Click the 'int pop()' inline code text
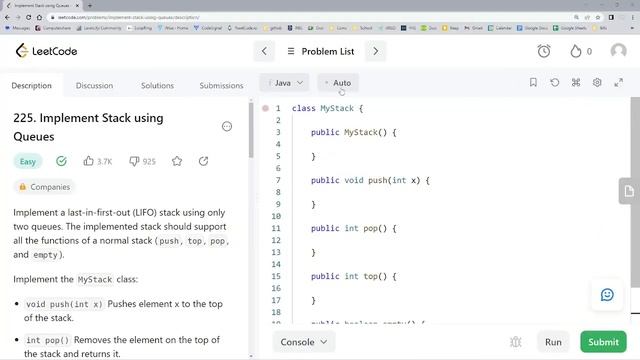640x360 pixels. [x=48, y=340]
